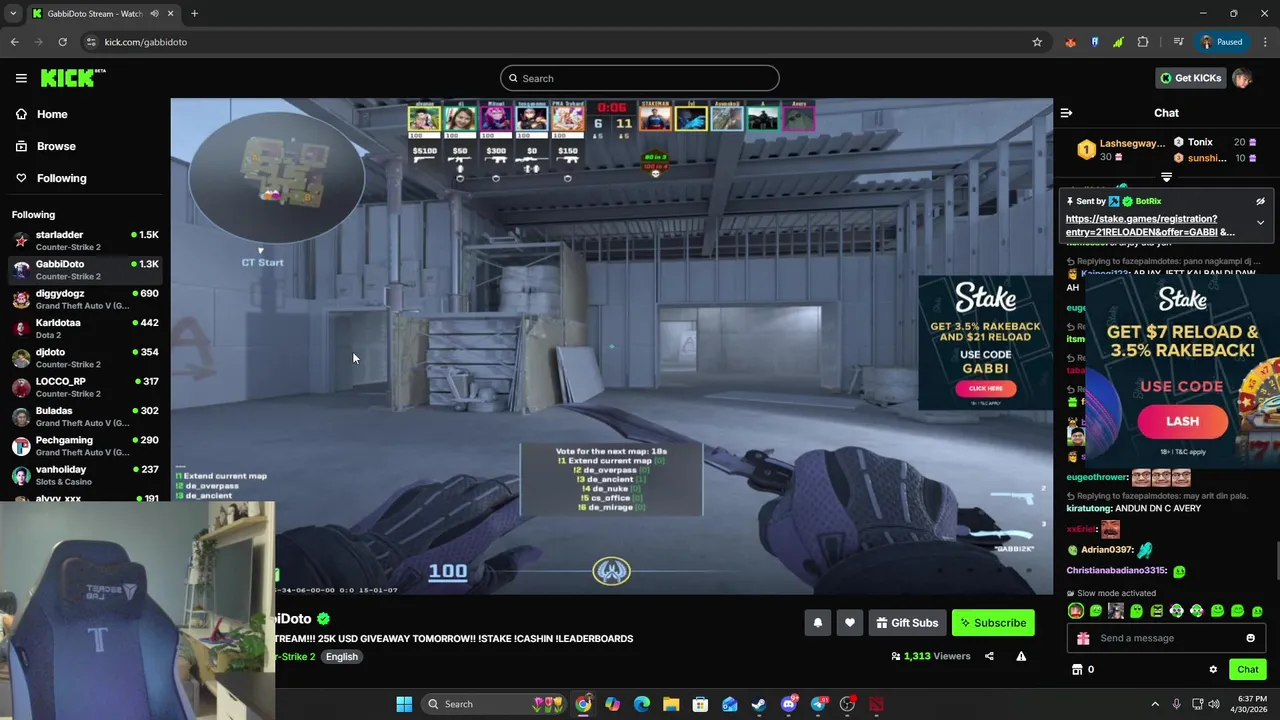The image size is (1280, 720).
Task: Open a new browser tab
Action: pos(194,13)
